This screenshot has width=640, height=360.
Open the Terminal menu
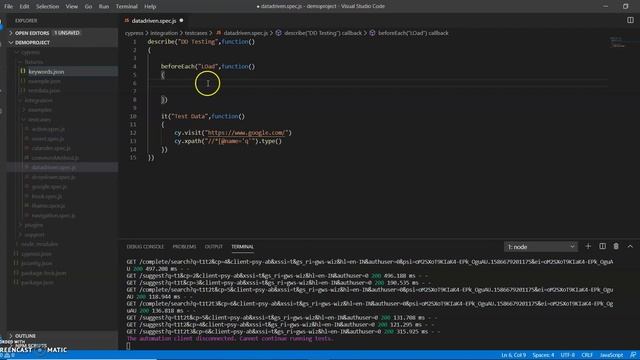pyautogui.click(x=127, y=6)
